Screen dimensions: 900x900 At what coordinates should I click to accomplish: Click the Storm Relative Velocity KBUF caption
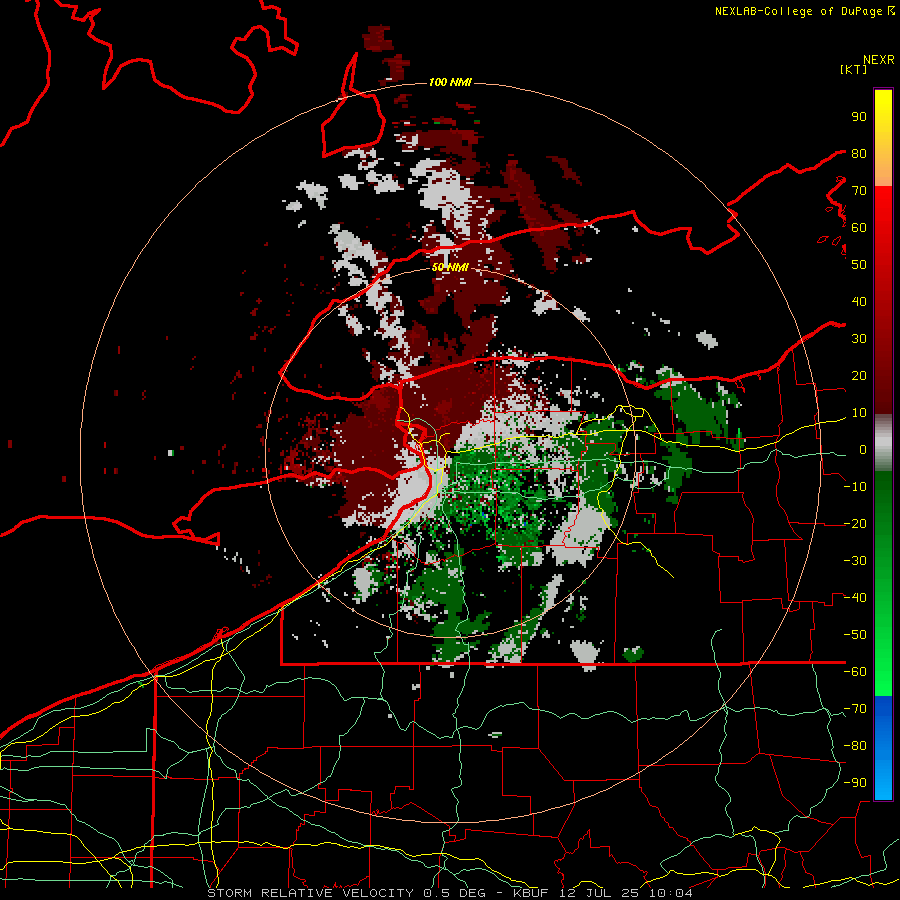coord(450,893)
